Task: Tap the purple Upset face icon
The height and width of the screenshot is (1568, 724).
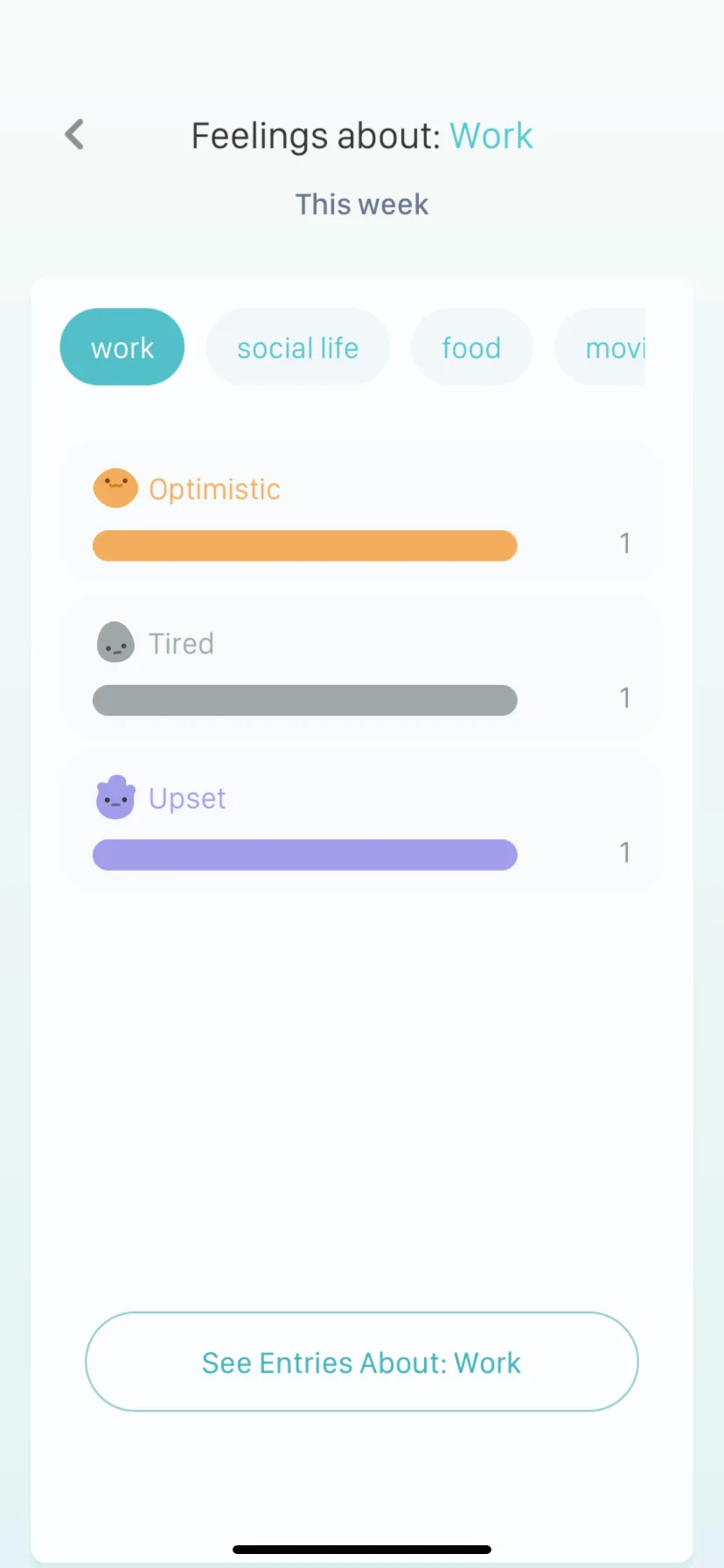Action: 115,797
